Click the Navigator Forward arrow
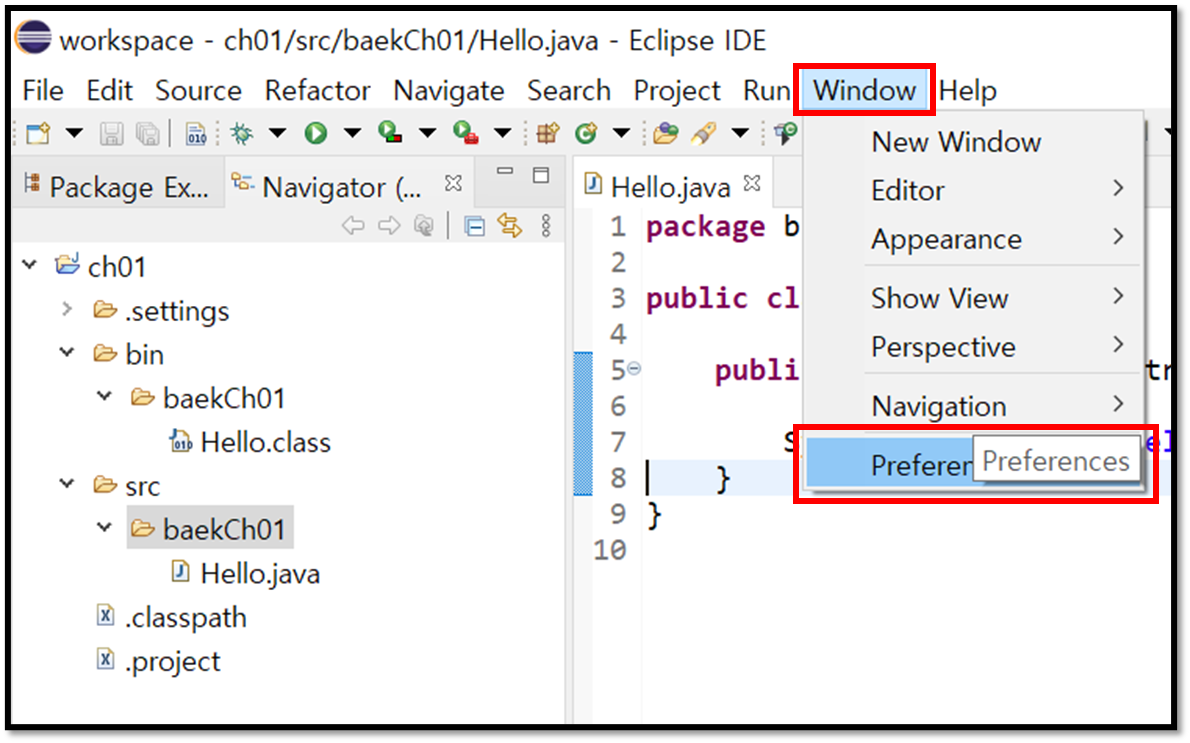Image resolution: width=1190 pixels, height=743 pixels. point(389,225)
